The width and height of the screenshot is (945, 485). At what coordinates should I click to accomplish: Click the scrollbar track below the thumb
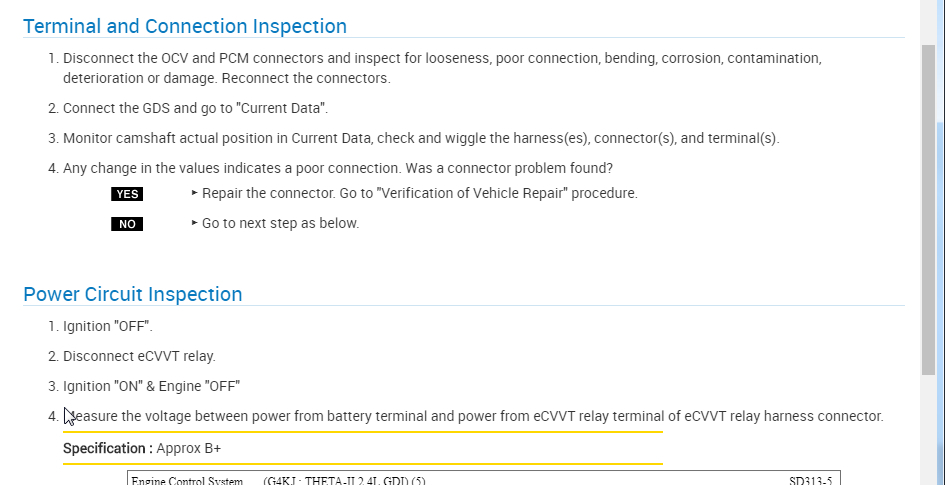point(929,430)
